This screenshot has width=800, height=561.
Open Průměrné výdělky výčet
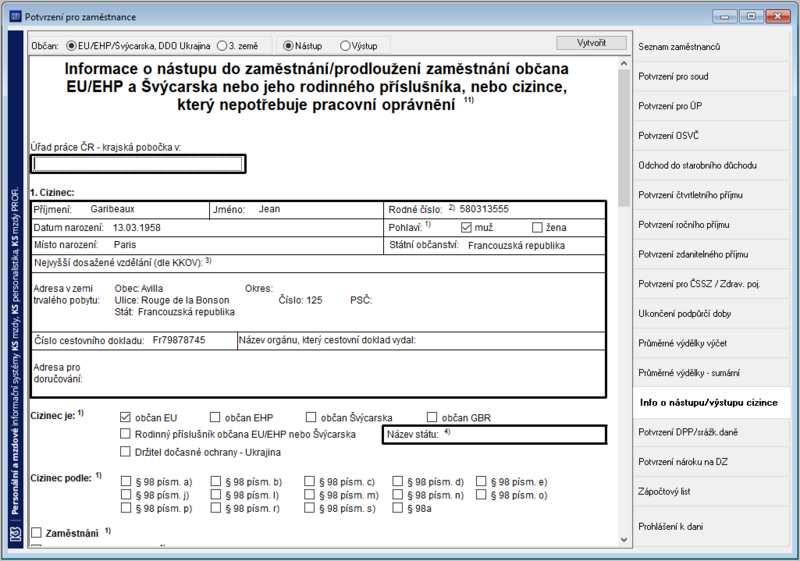711,343
